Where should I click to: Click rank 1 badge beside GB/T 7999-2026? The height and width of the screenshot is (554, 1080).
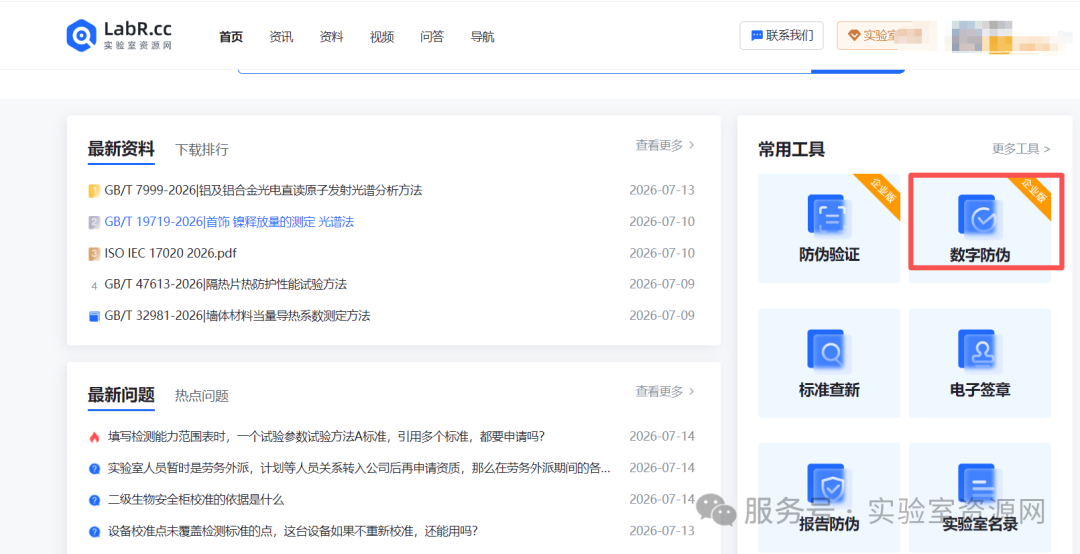tap(94, 191)
